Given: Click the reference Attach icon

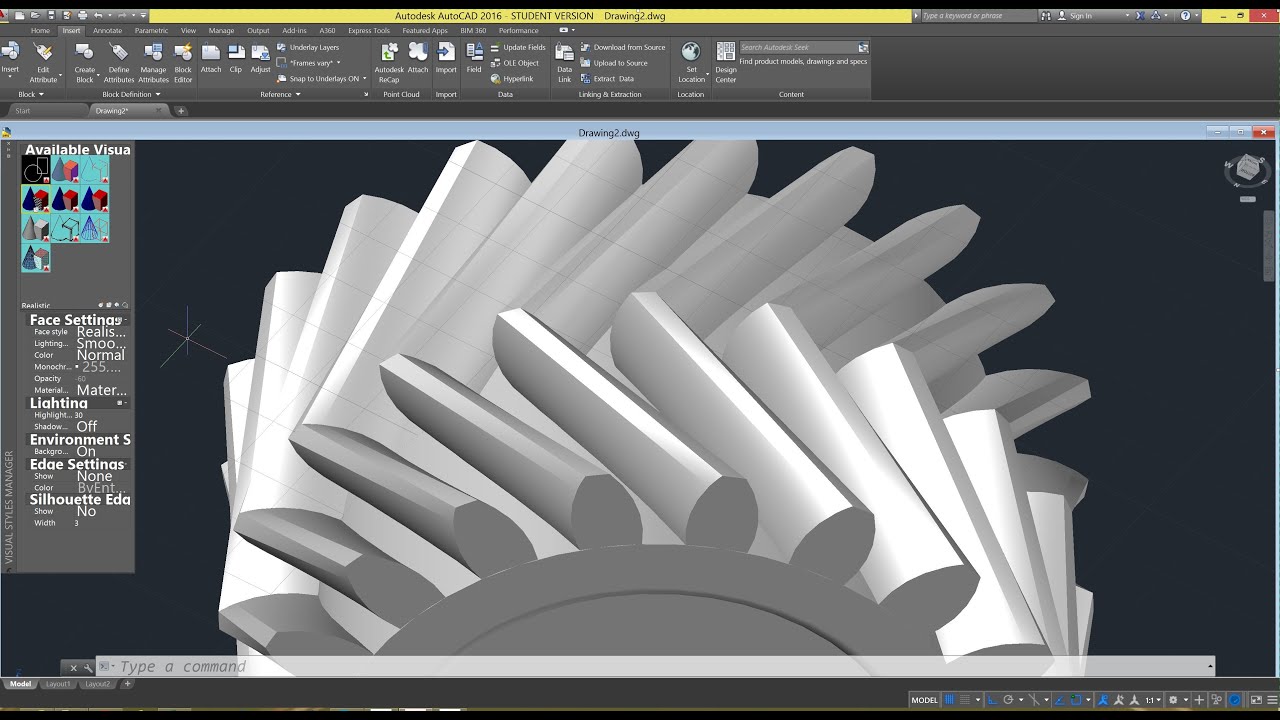Looking at the screenshot, I should pos(211,52).
